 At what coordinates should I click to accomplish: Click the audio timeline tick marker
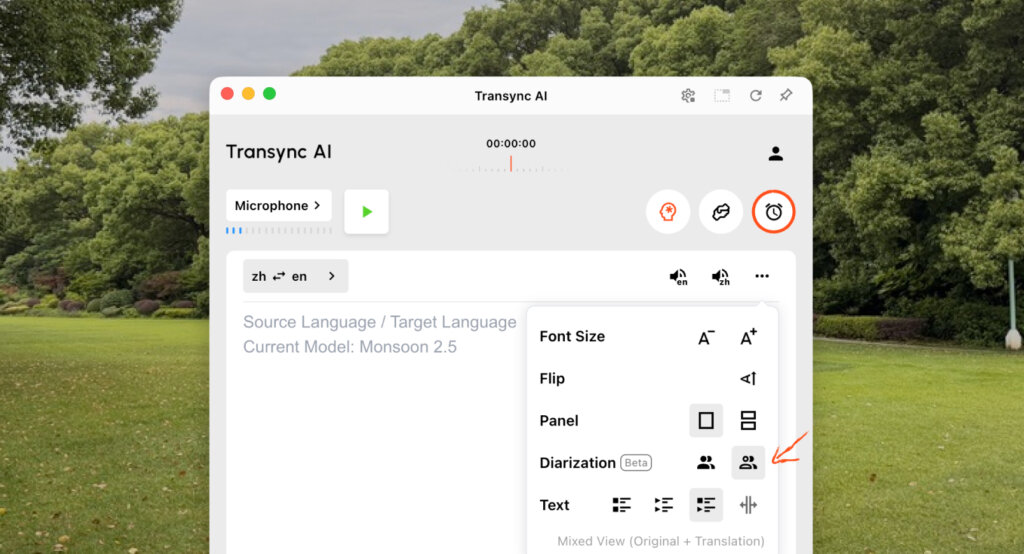point(511,164)
